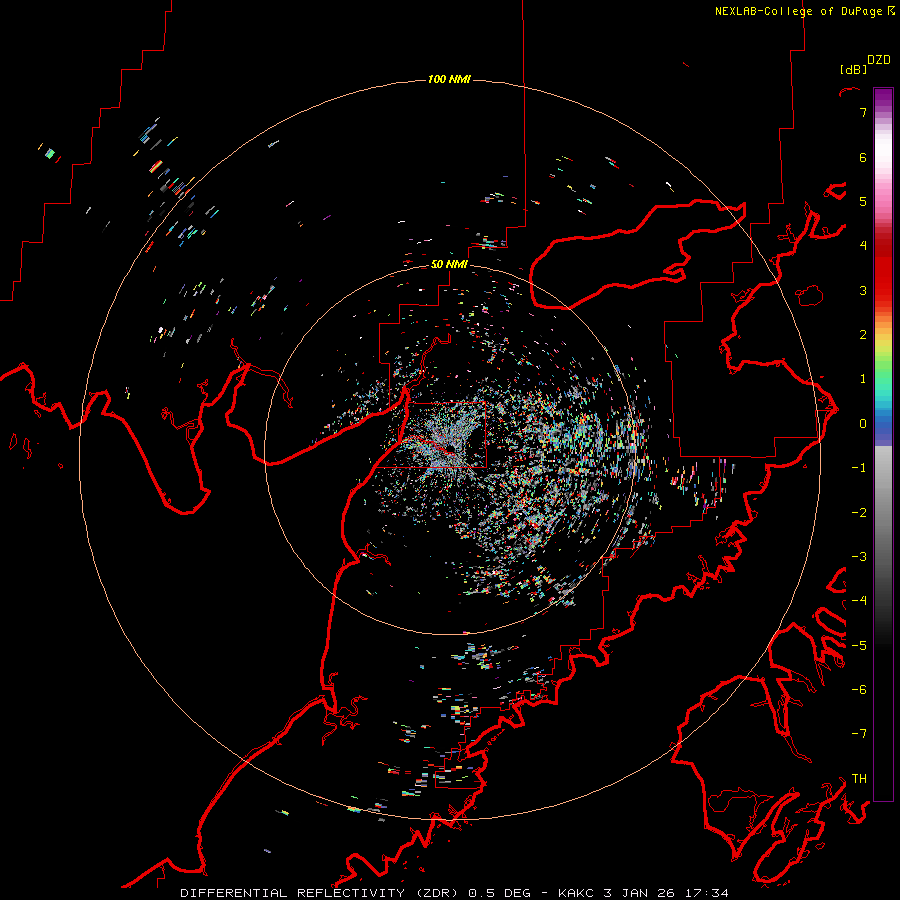
Task: Click the 4 value on the color scale
Action: pos(863,246)
